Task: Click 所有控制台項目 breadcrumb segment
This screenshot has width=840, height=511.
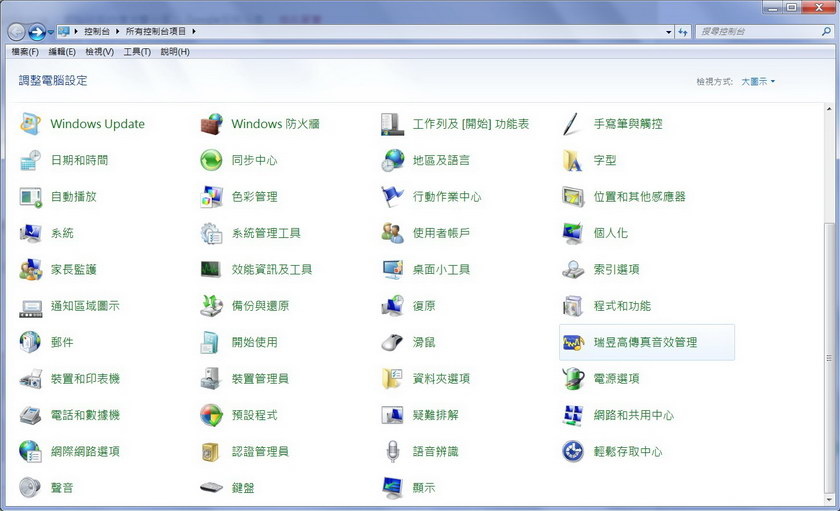Action: (x=156, y=32)
